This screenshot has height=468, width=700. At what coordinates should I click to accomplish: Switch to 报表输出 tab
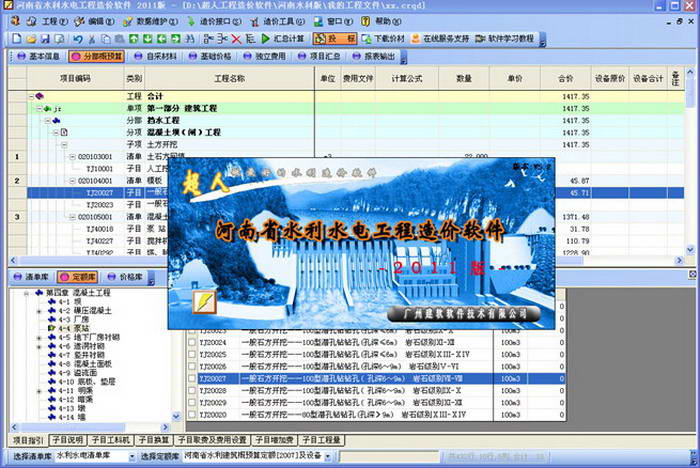pyautogui.click(x=374, y=56)
